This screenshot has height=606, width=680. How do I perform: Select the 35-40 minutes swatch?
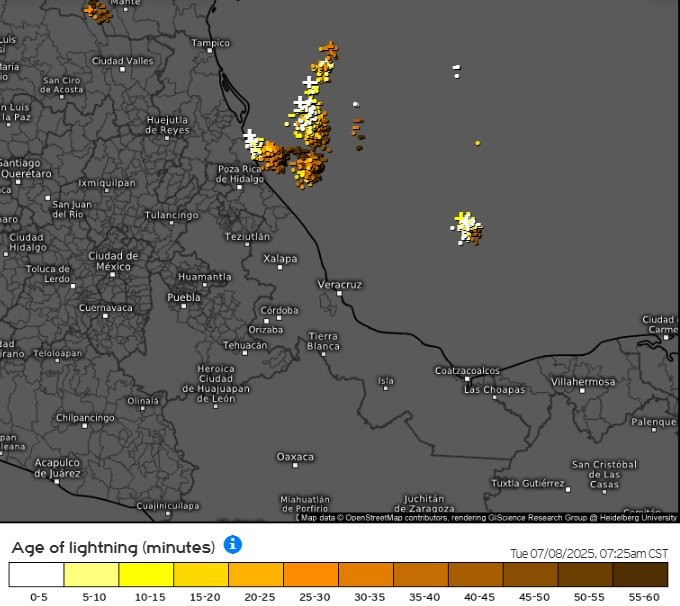[x=421, y=575]
